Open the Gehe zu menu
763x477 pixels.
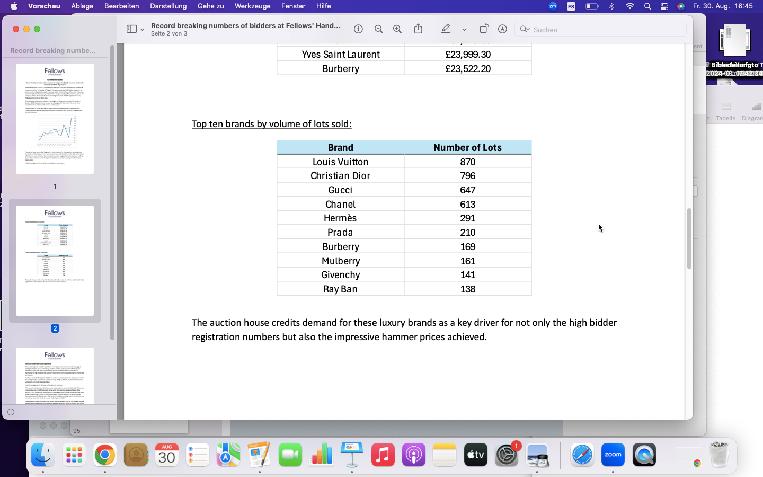coord(211,6)
